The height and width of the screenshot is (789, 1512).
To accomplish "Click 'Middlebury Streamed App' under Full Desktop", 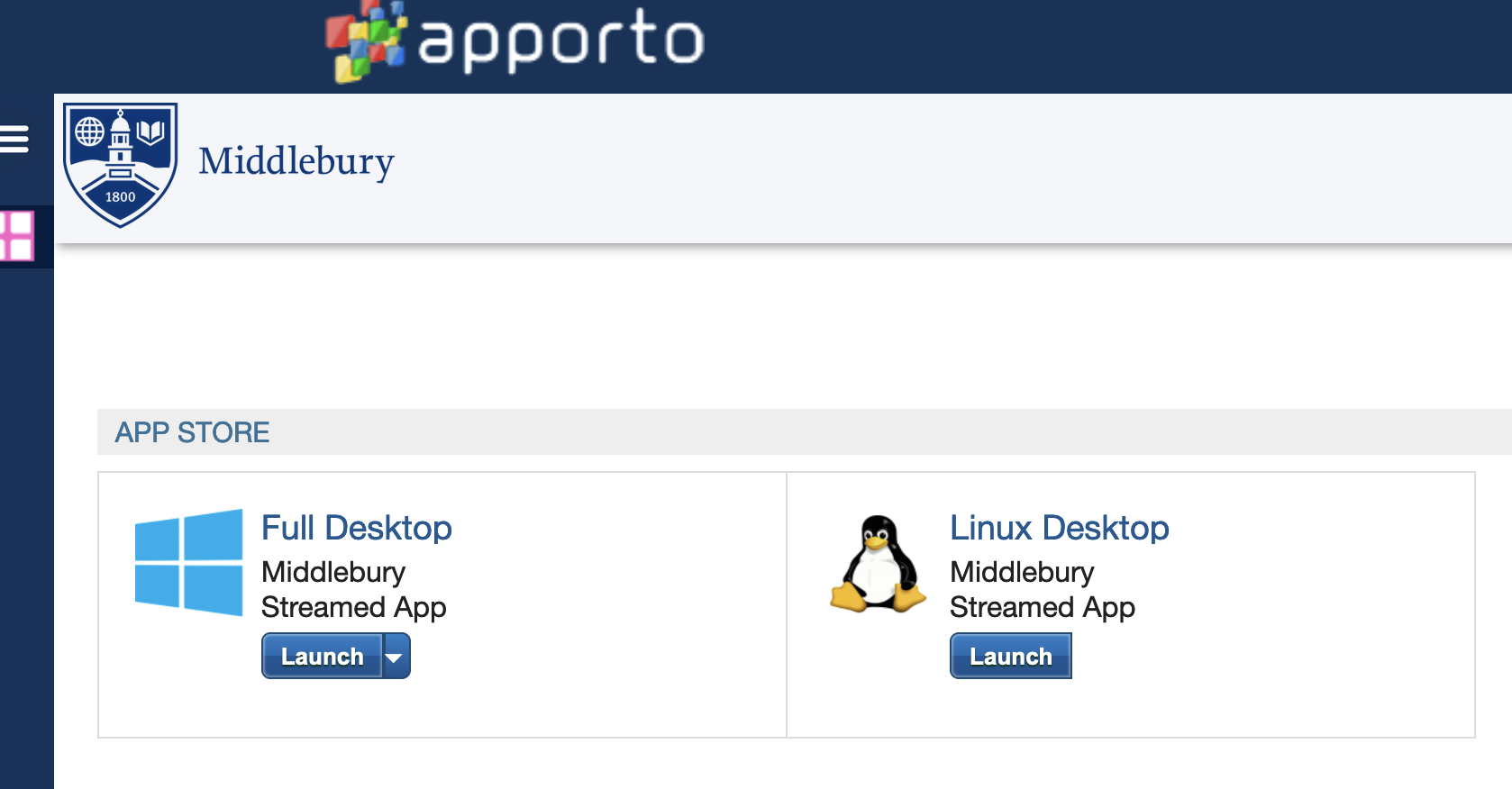I will pos(353,590).
